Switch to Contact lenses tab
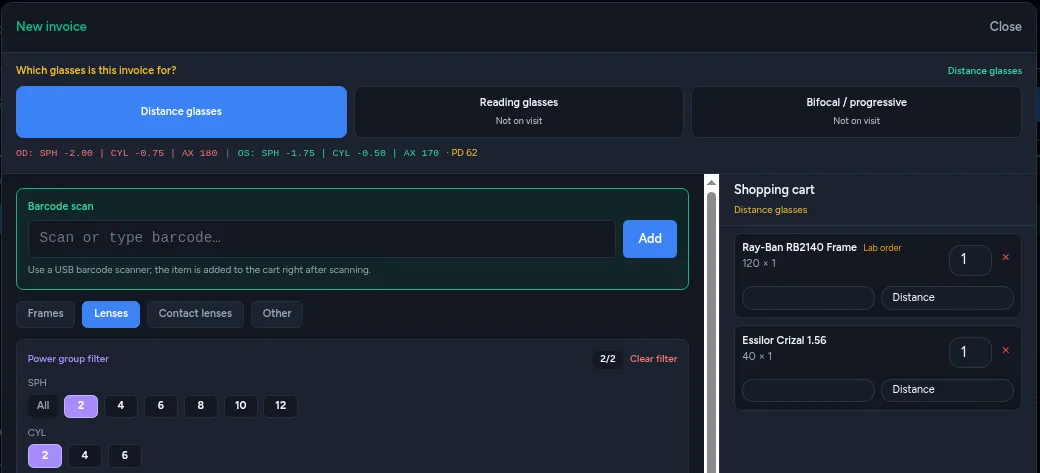This screenshot has height=473, width=1040. click(x=195, y=314)
